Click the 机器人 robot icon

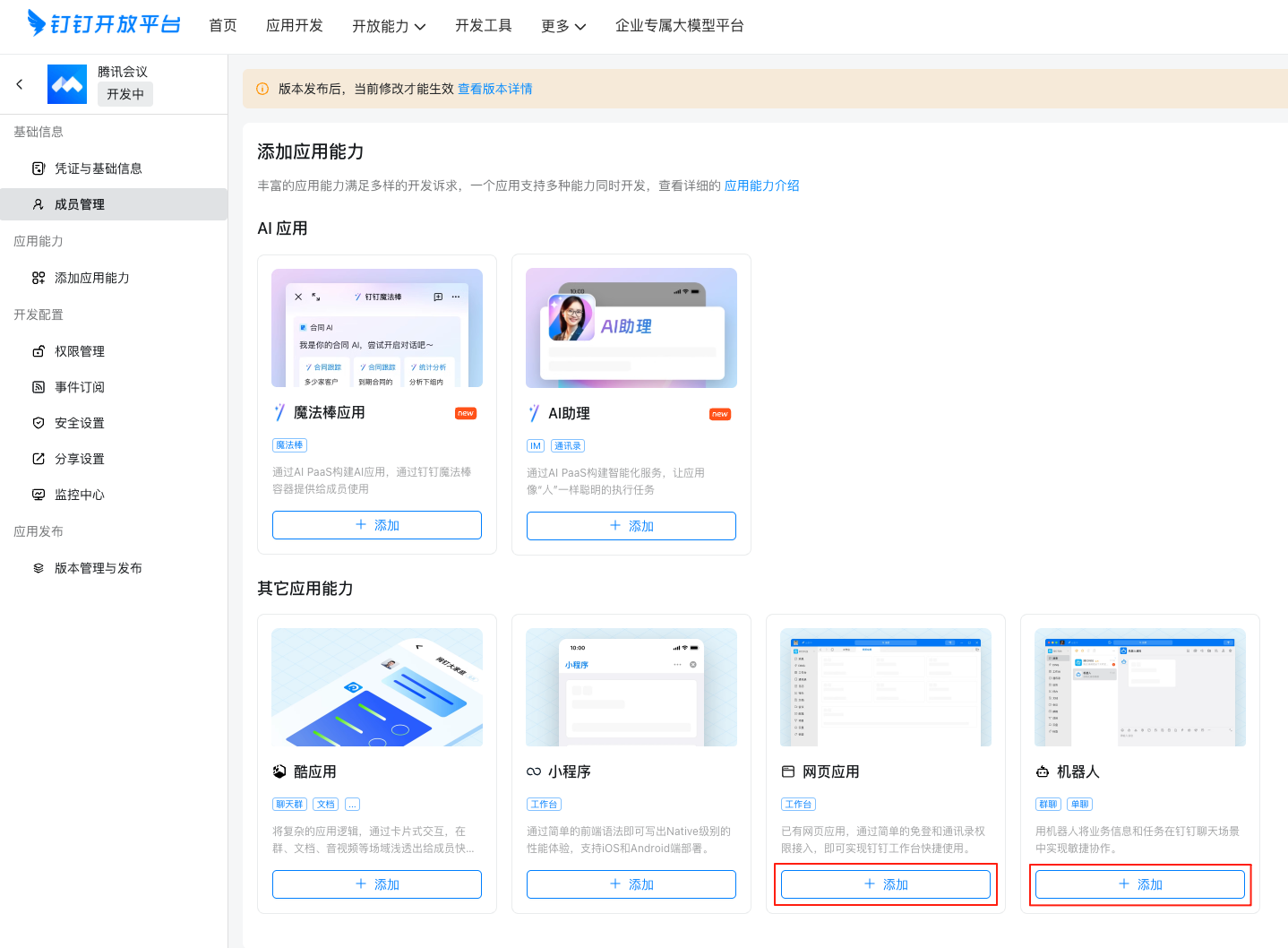point(1043,771)
